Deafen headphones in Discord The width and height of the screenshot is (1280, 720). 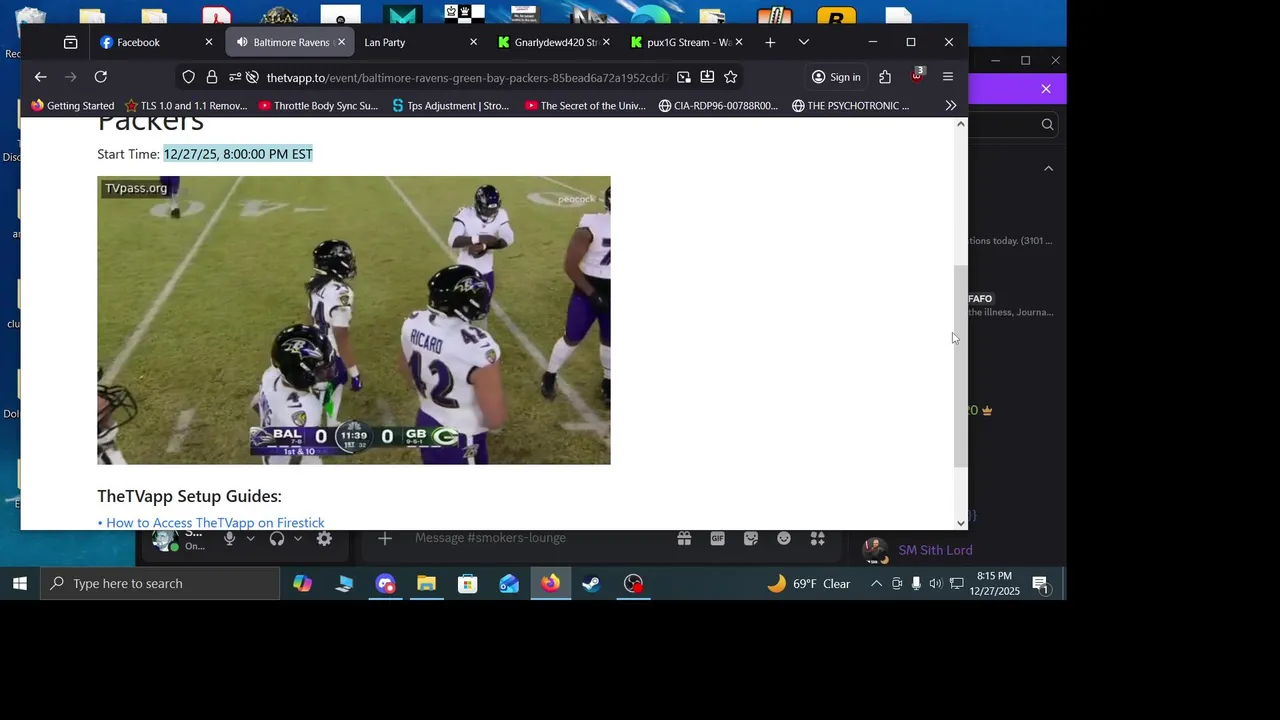click(277, 539)
